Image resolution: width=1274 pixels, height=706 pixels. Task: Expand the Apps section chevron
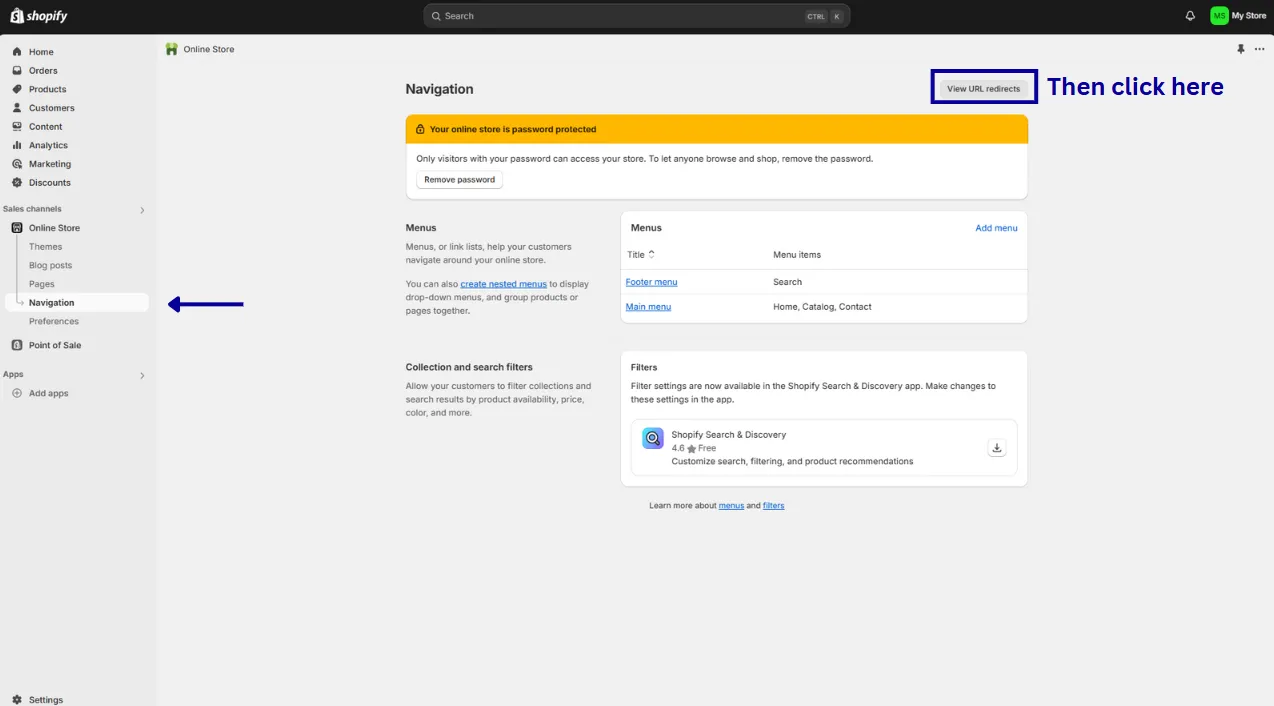point(142,376)
